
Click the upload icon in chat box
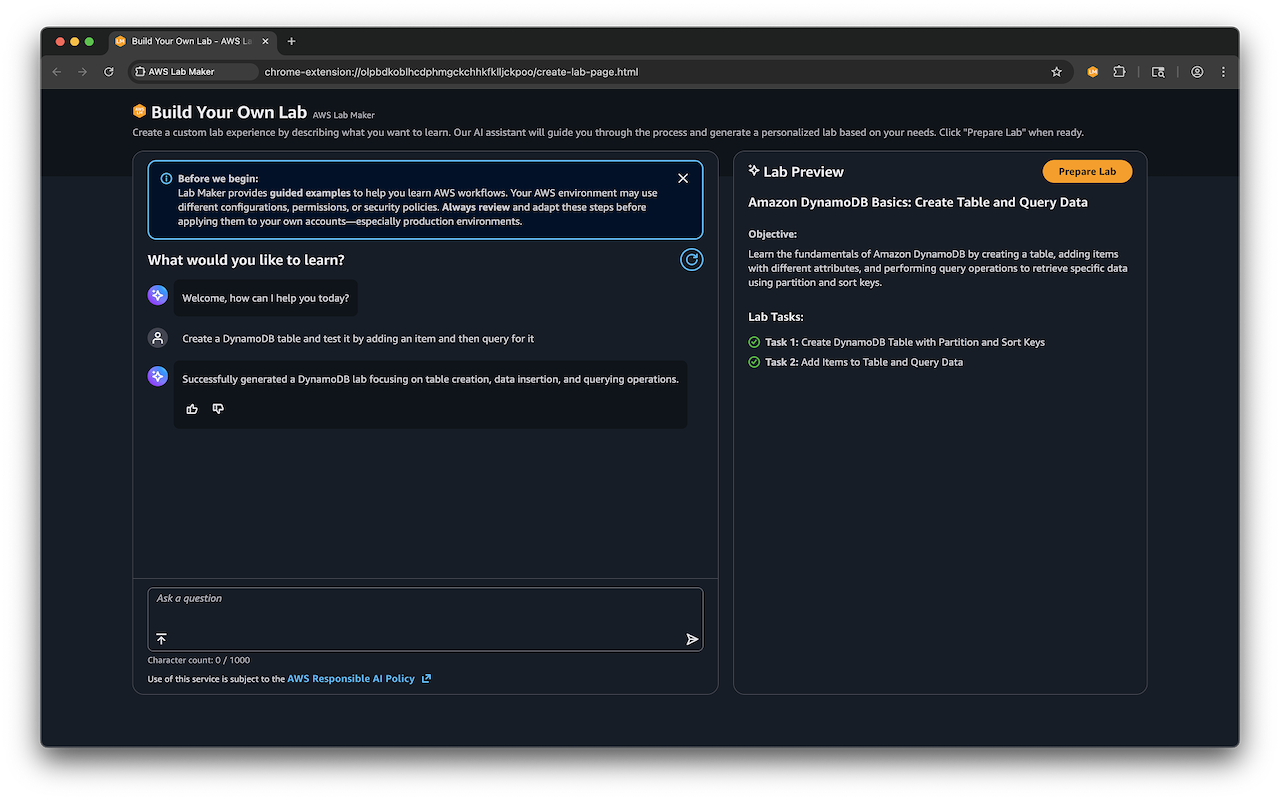tap(161, 639)
